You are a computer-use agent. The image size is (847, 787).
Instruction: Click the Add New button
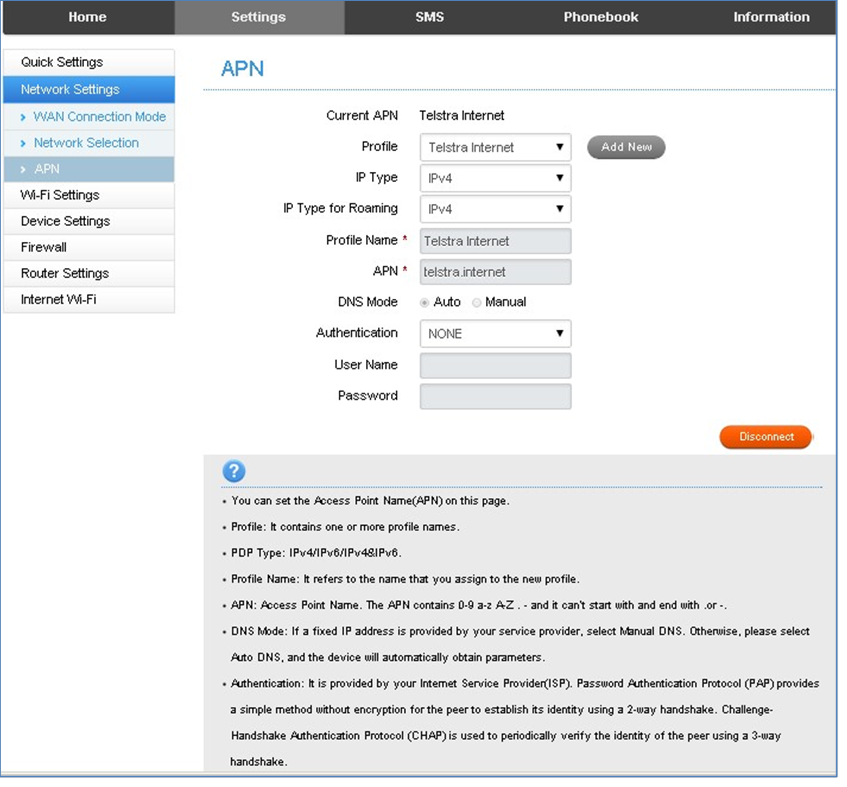[x=625, y=147]
